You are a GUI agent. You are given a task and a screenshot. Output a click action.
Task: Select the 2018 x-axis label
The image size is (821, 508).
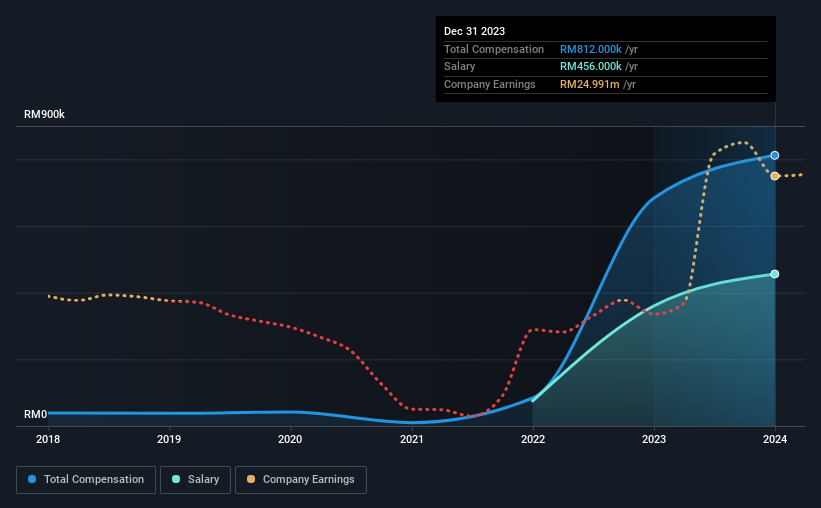48,439
